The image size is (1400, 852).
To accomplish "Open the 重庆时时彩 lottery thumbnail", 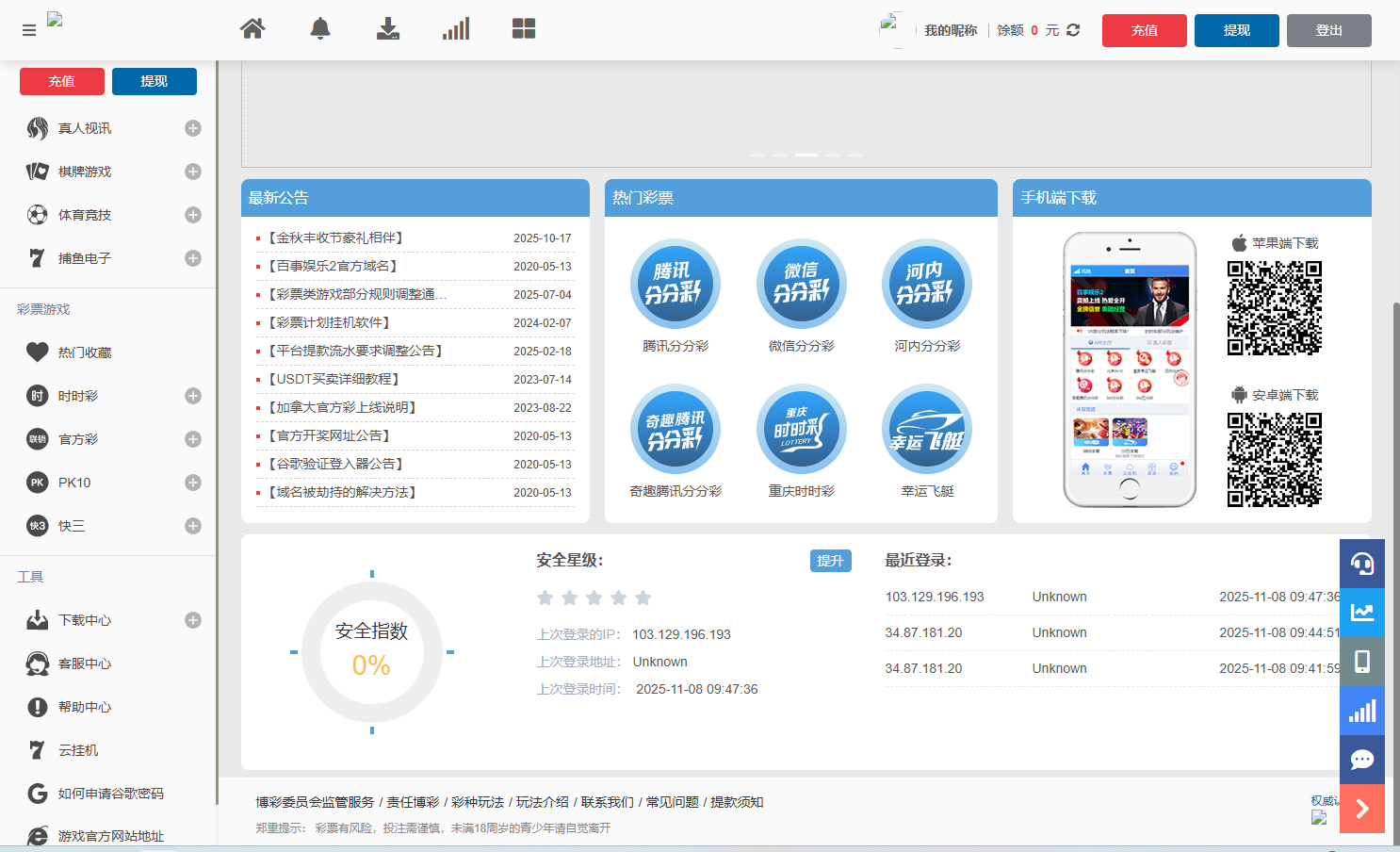I will [x=801, y=430].
